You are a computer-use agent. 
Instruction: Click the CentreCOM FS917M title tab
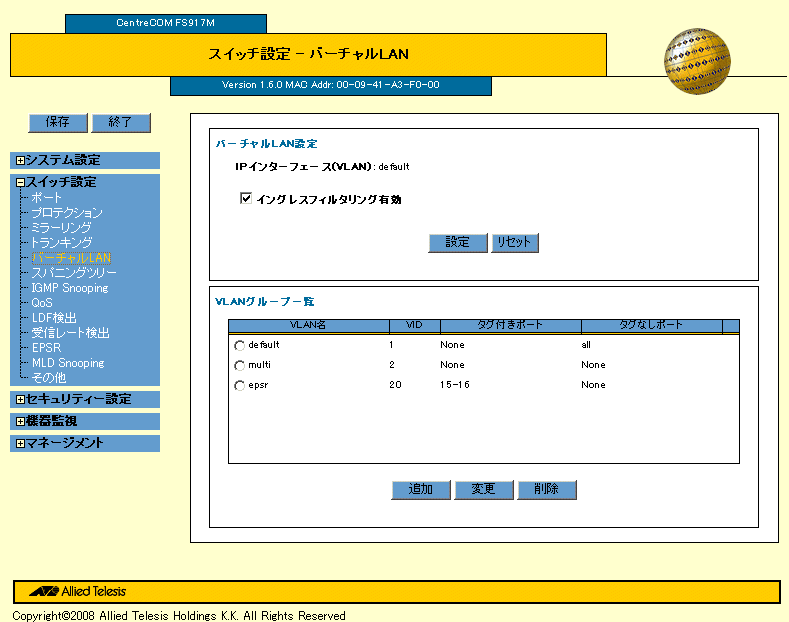(x=166, y=23)
